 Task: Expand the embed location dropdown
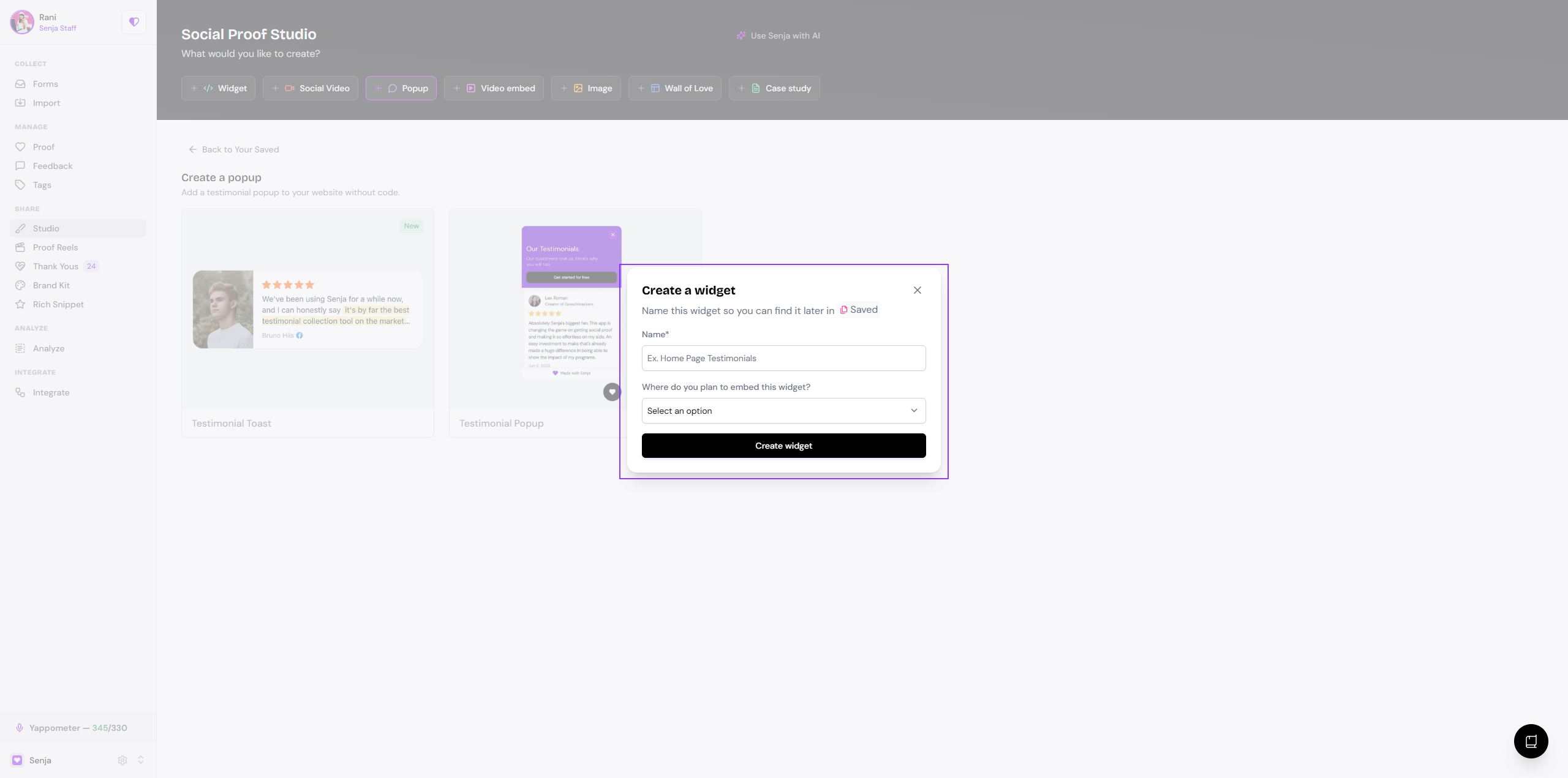click(x=783, y=411)
